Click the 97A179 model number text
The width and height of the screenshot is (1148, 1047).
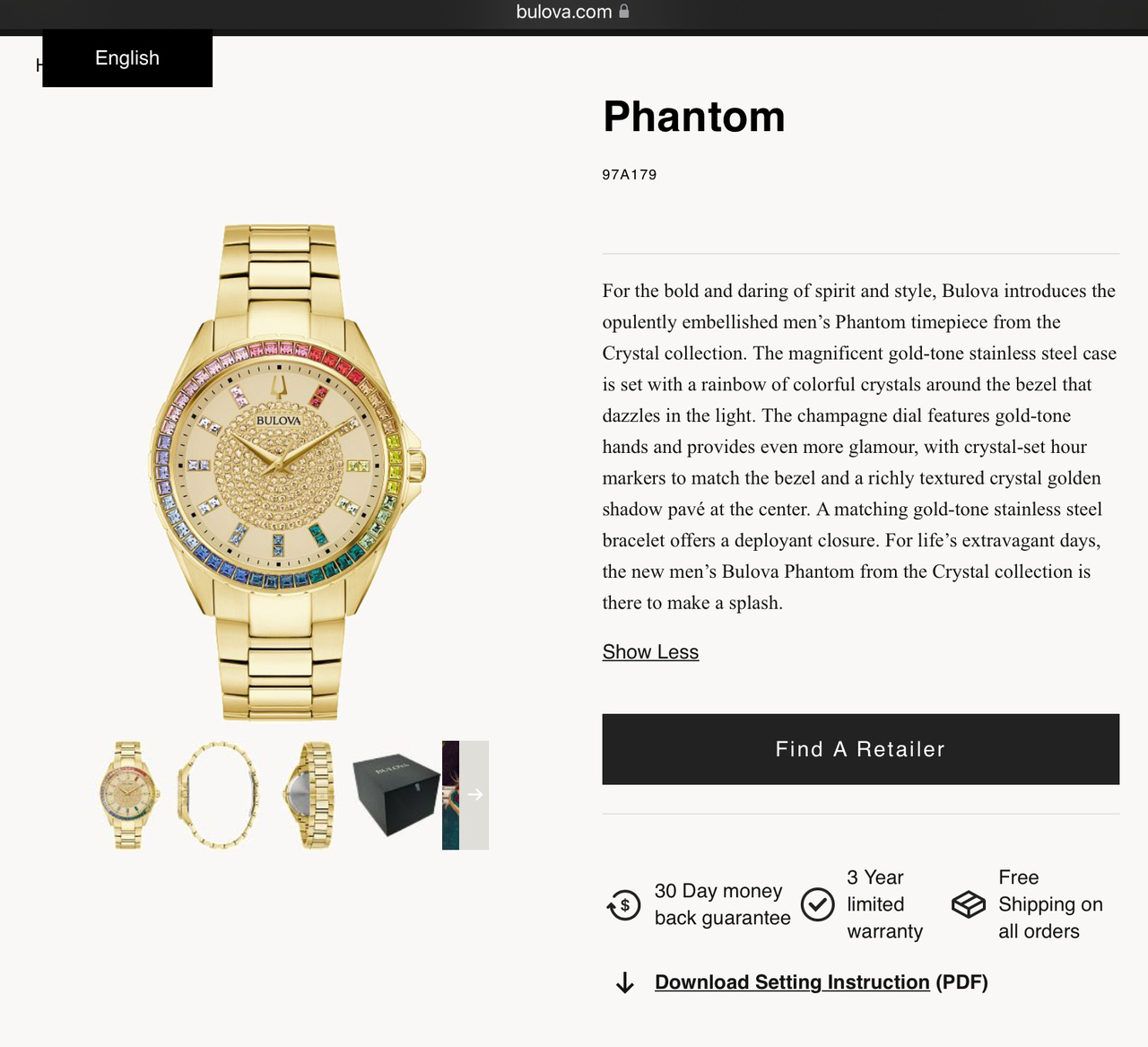point(630,175)
